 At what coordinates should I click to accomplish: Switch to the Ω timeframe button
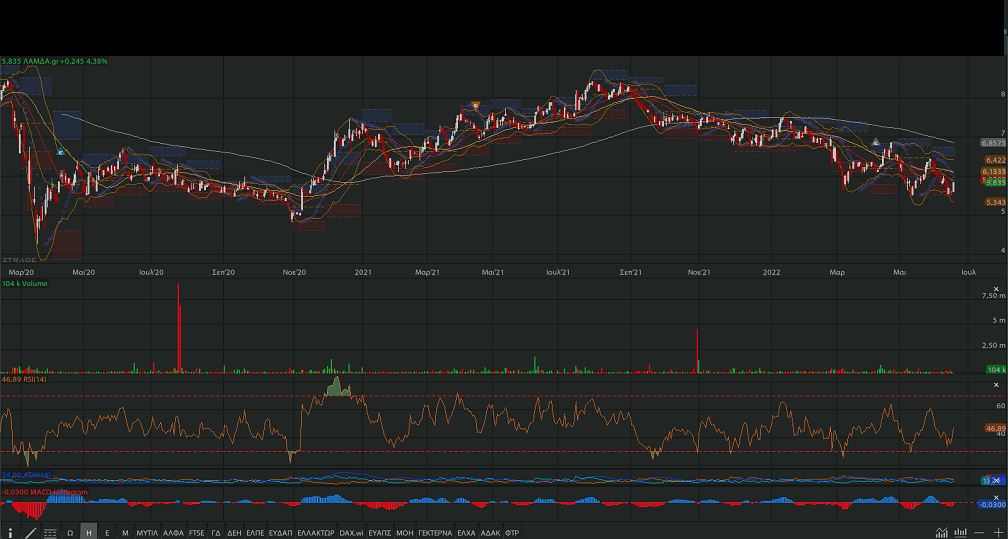click(70, 532)
